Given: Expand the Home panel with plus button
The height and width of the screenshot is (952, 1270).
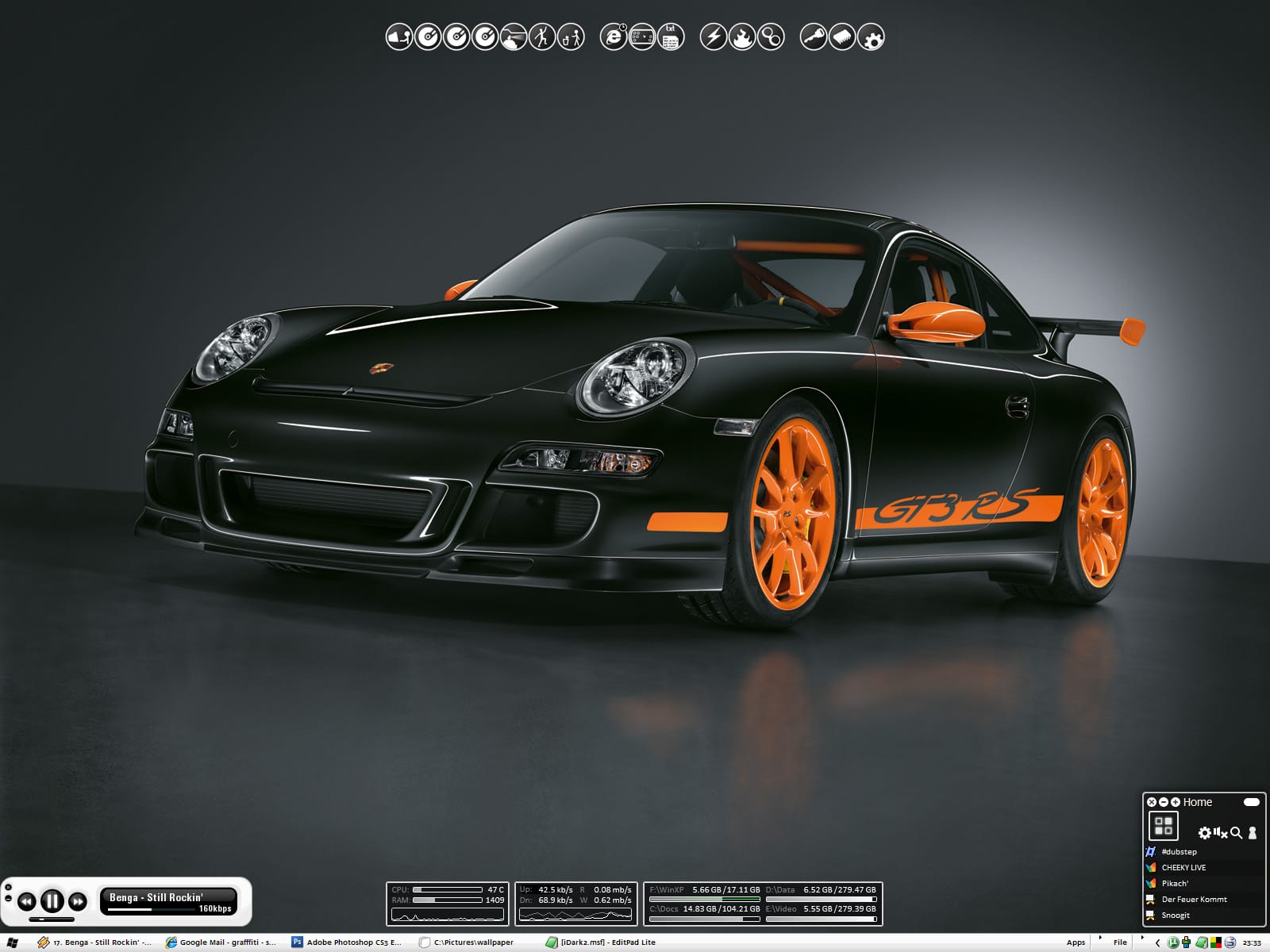Looking at the screenshot, I should pos(1176,802).
